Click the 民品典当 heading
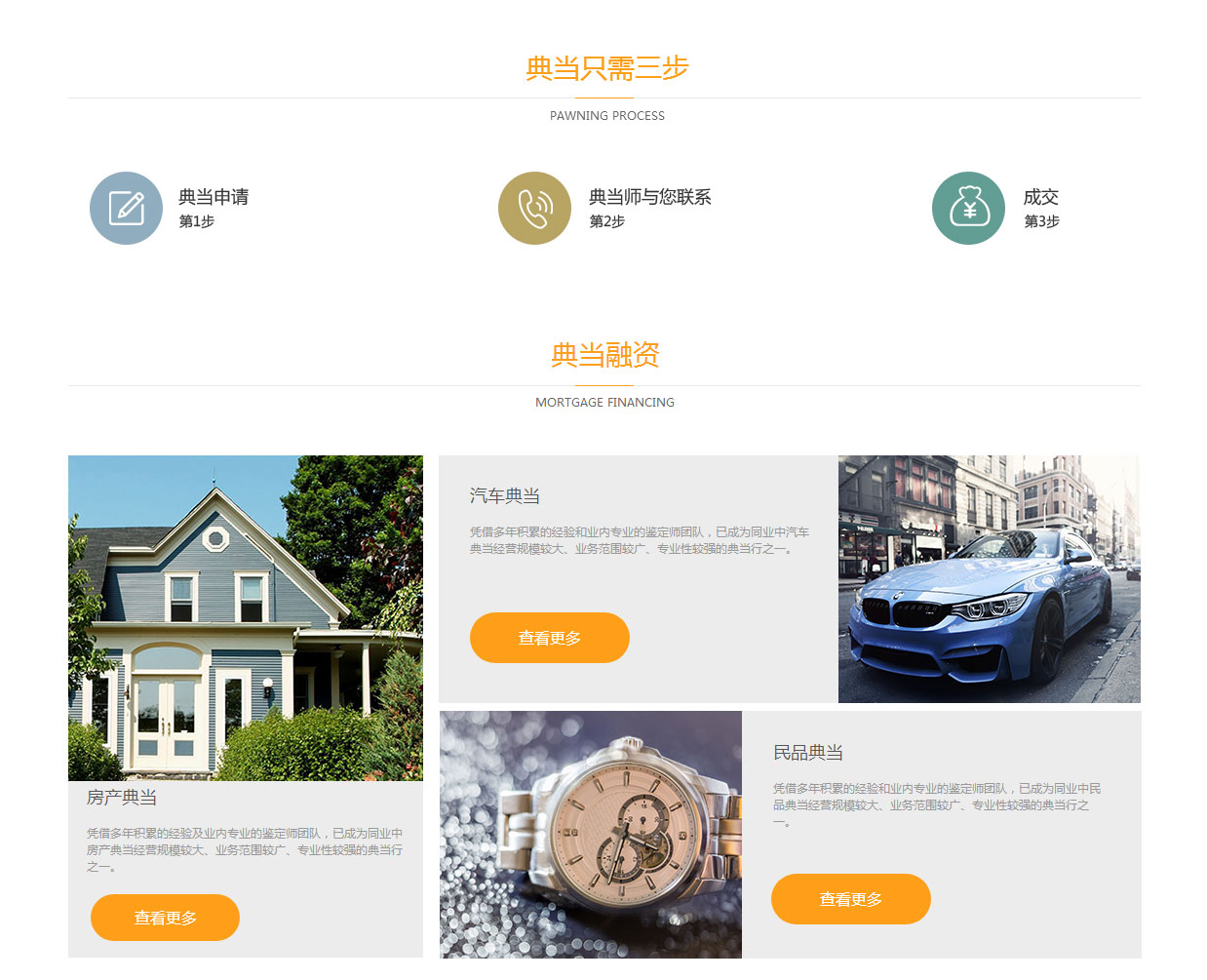The height and width of the screenshot is (980, 1207). (808, 753)
